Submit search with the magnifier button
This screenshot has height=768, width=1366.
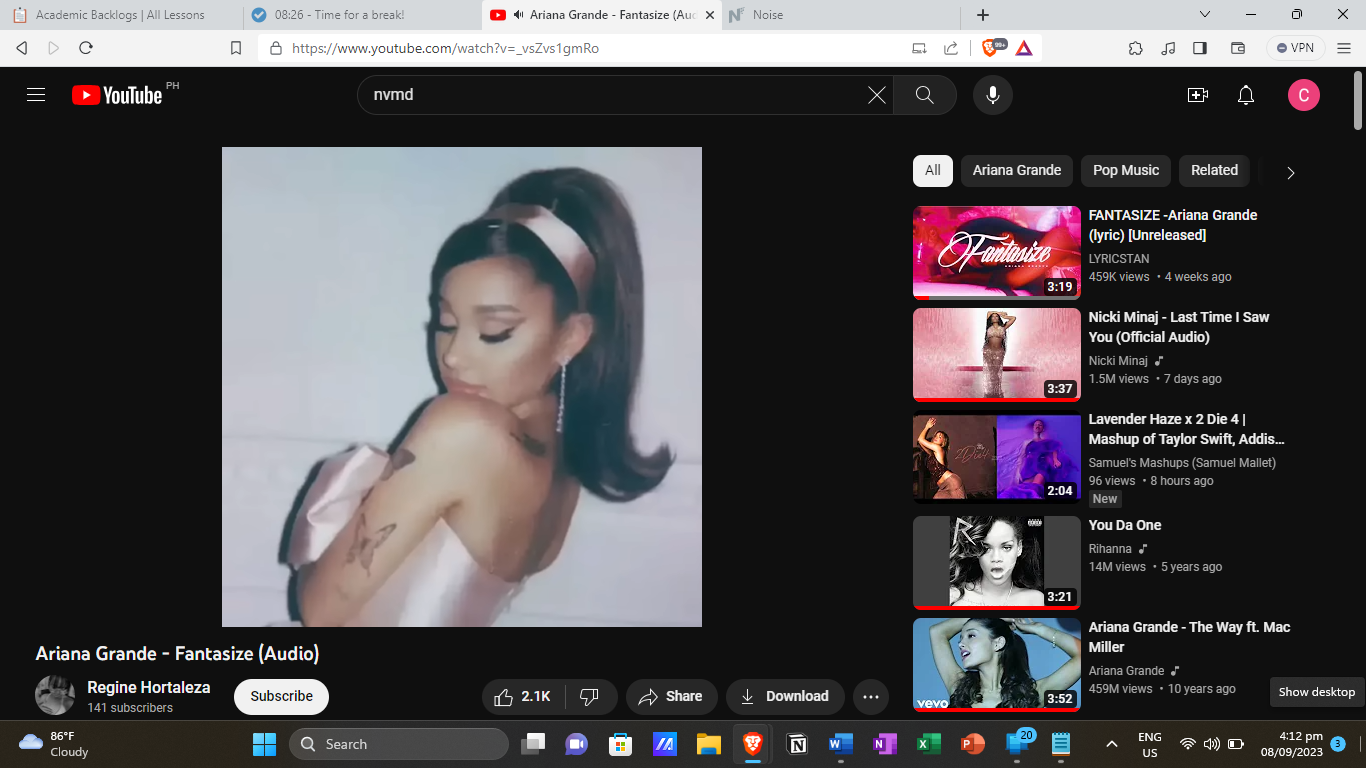coord(925,95)
